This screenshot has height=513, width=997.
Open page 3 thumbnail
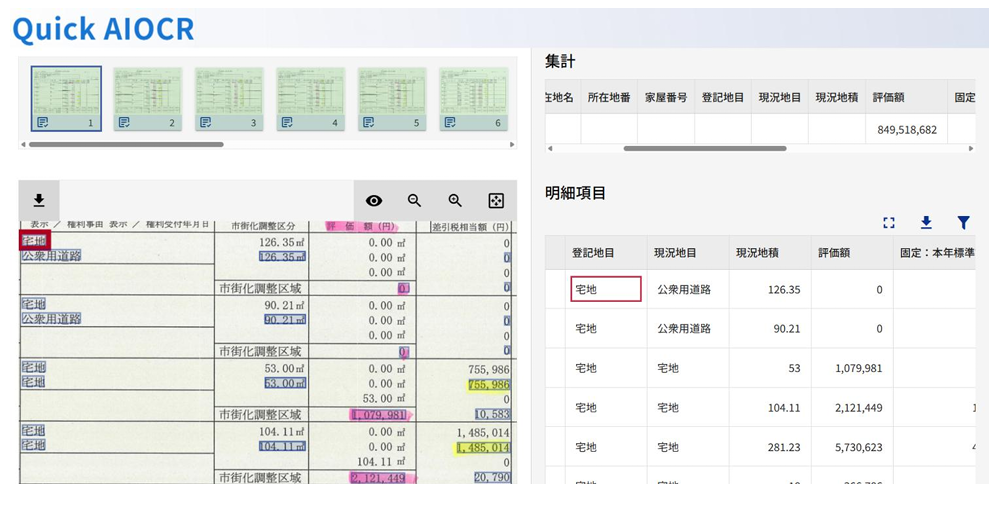point(229,98)
